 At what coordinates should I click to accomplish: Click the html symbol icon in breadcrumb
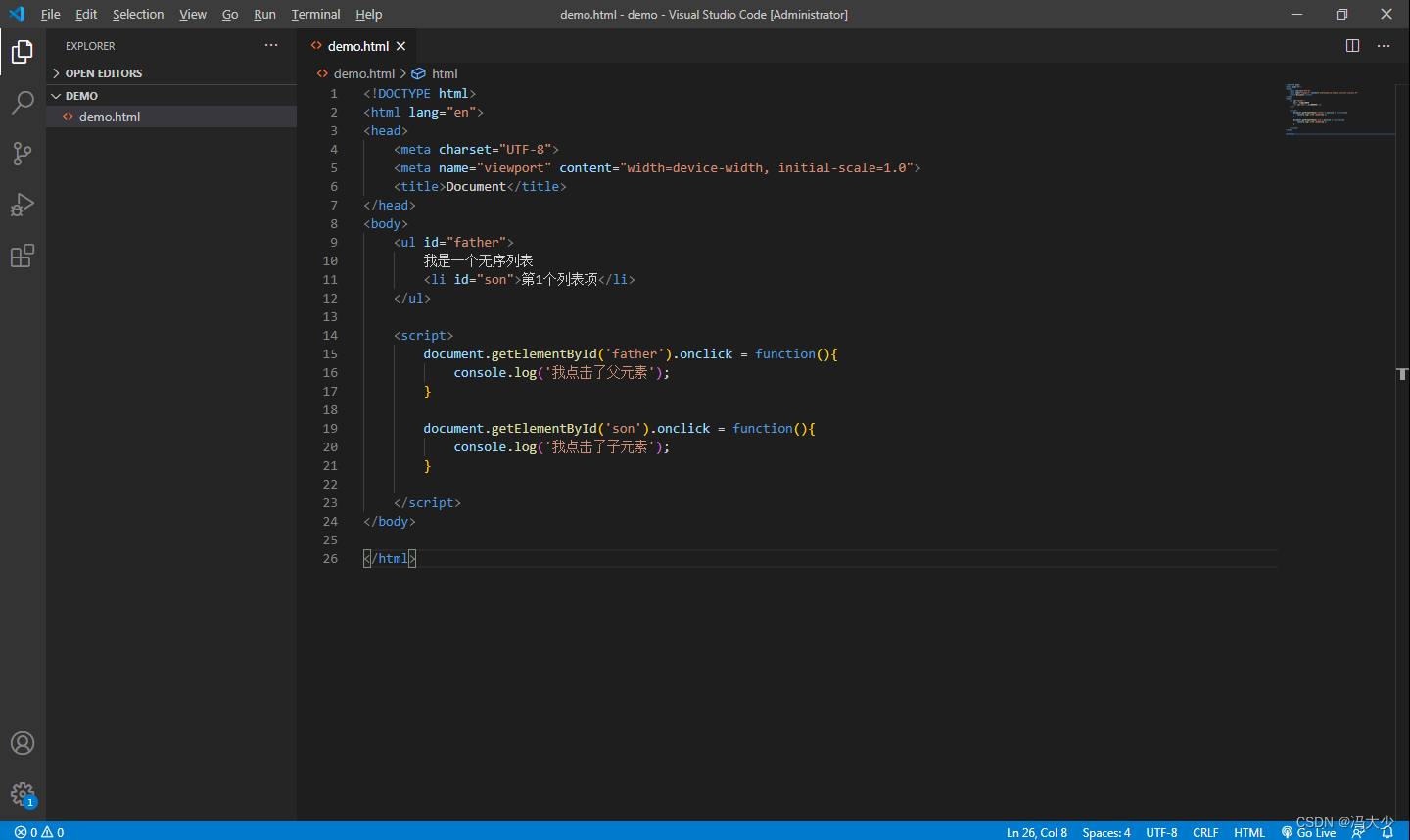click(418, 73)
